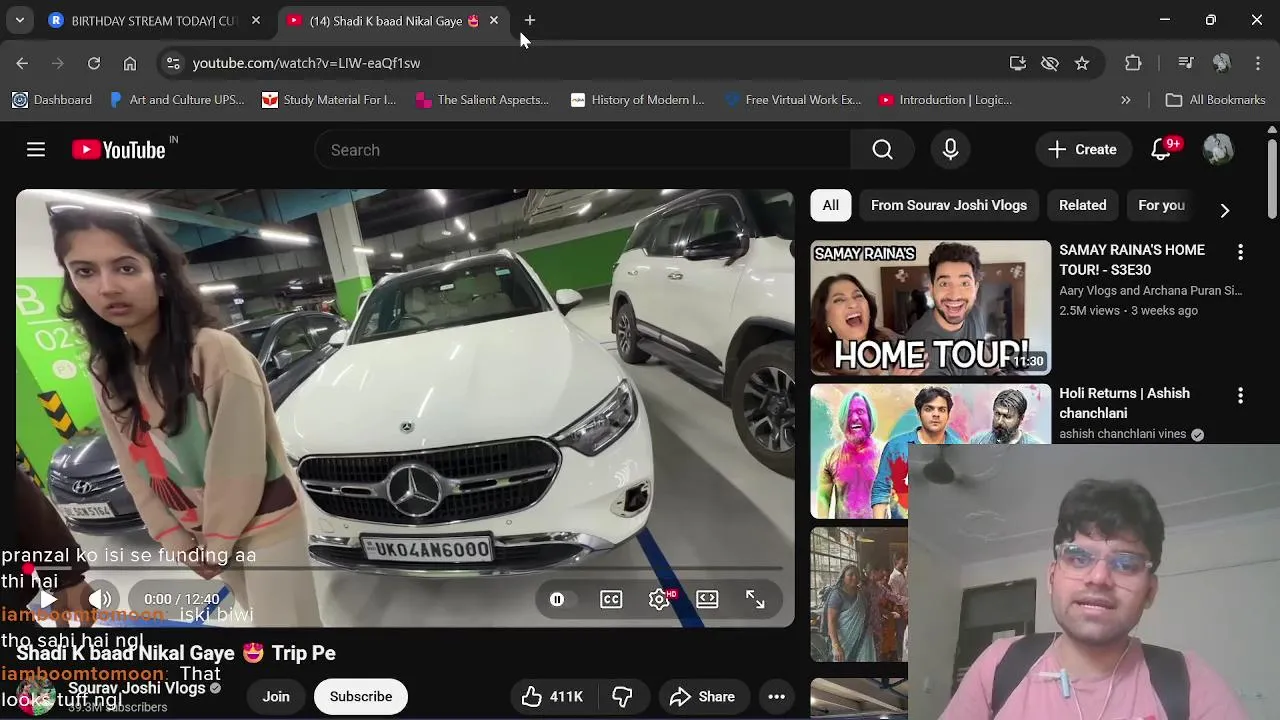Open Dashboard bookmark
1280x720 pixels.
click(52, 100)
